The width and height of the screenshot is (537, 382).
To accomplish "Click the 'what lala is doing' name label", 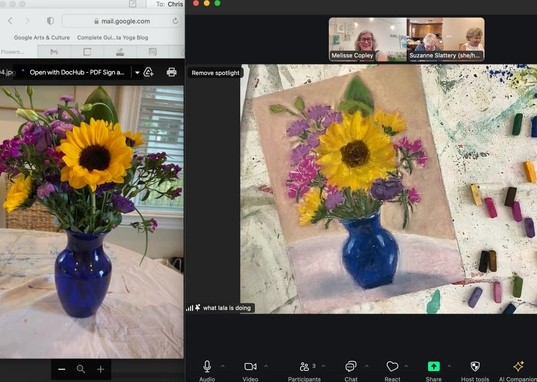I will 227,308.
